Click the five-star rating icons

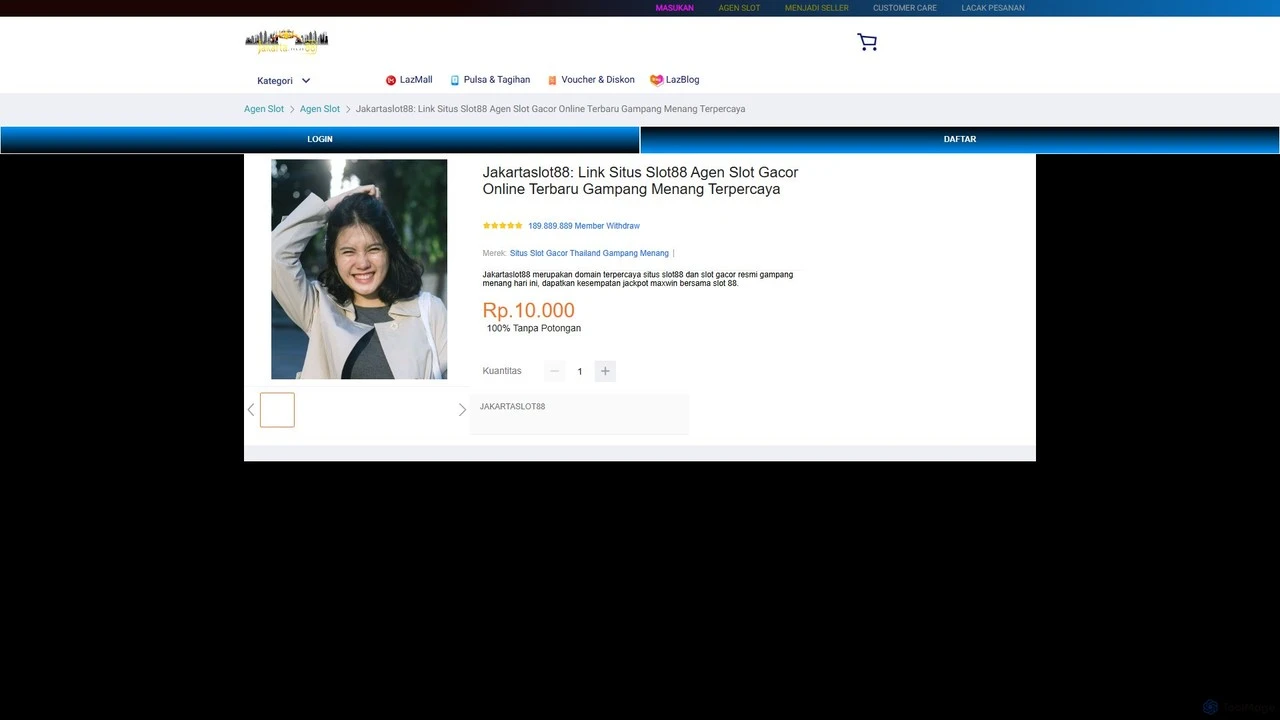coord(503,226)
